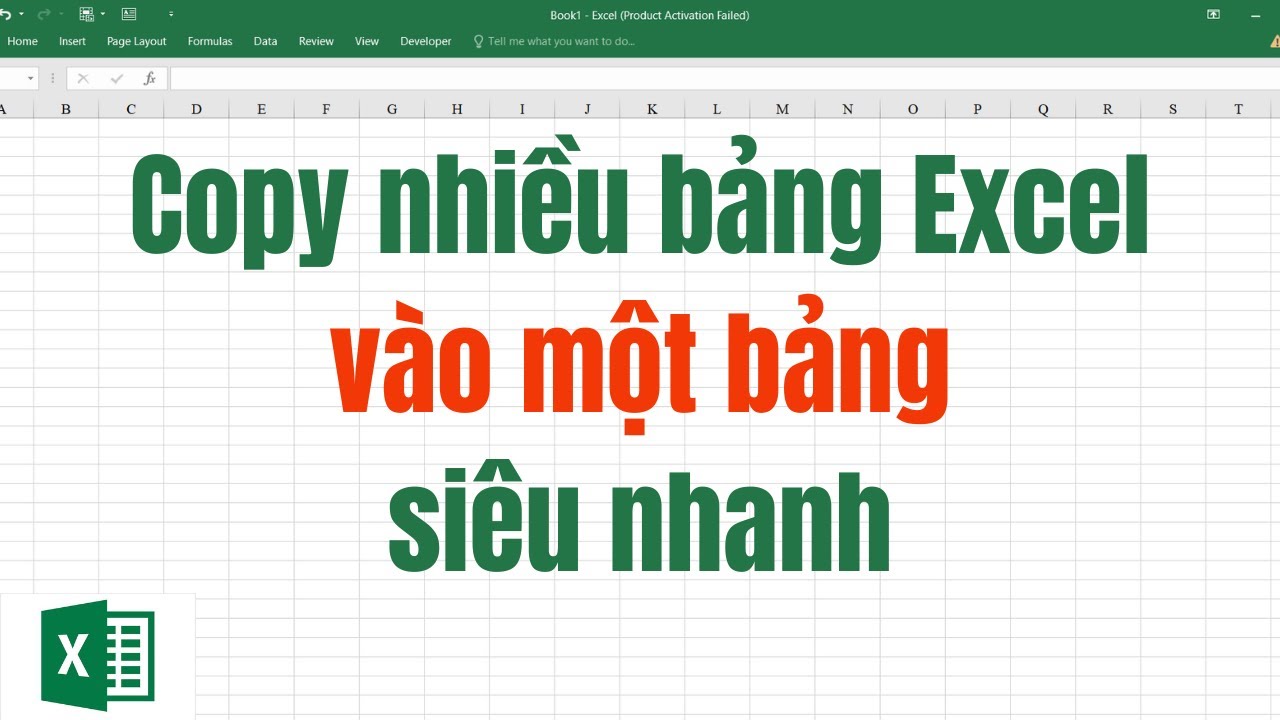Open Insert Function via the fx icon

[150, 78]
